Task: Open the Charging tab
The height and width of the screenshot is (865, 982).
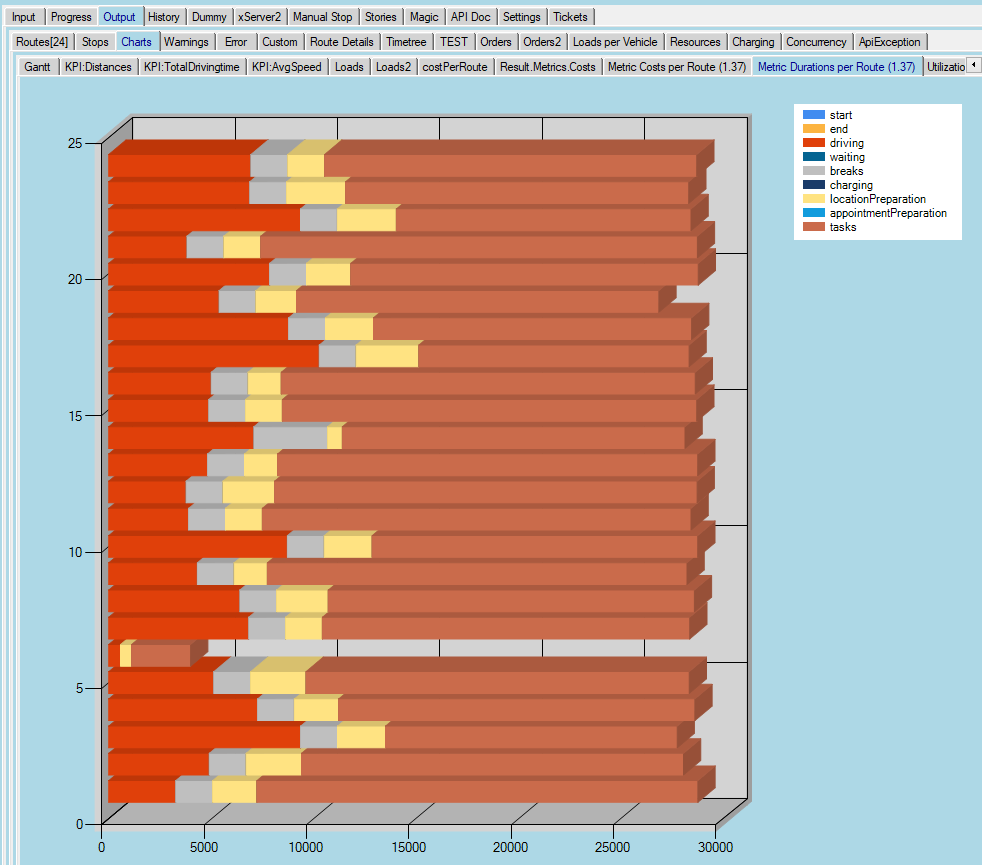Action: tap(752, 42)
